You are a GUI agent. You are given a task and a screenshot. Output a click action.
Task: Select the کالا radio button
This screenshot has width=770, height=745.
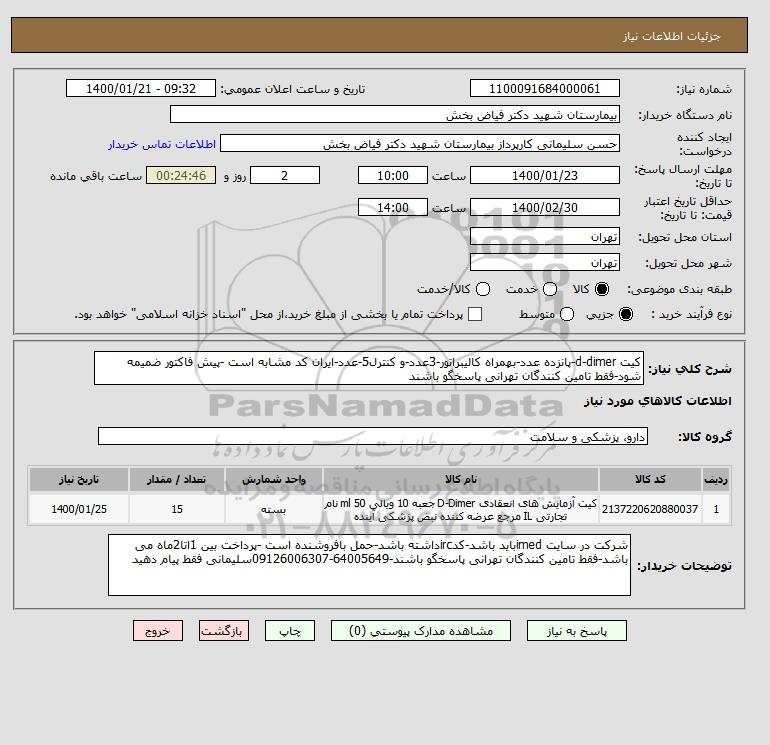[602, 289]
